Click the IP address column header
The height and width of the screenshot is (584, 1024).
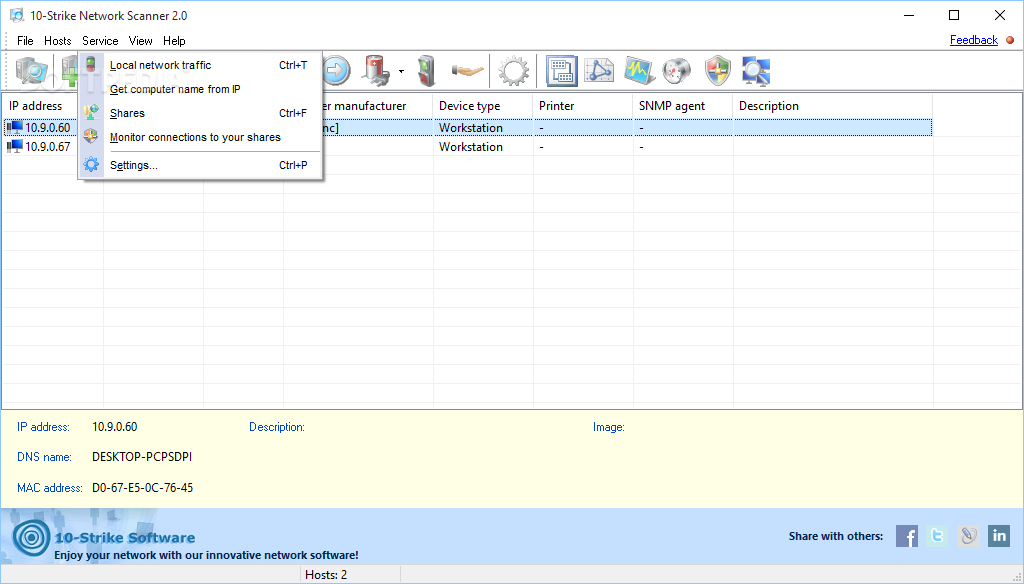coord(40,106)
